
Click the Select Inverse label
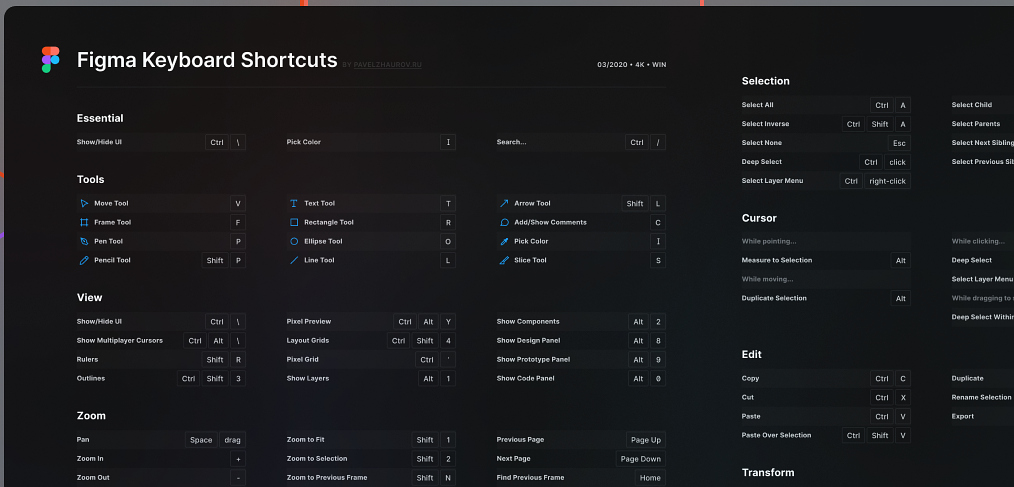pyautogui.click(x=766, y=124)
